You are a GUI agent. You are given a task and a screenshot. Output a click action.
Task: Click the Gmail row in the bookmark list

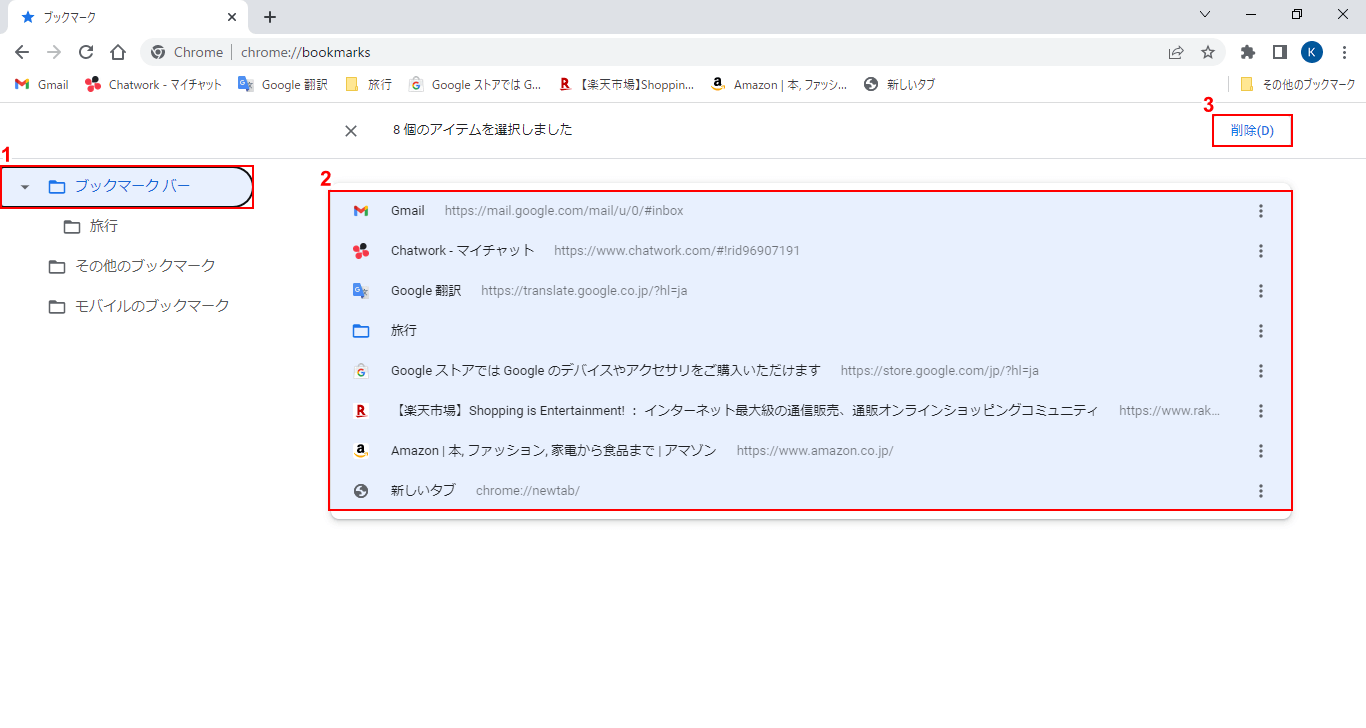click(810, 211)
